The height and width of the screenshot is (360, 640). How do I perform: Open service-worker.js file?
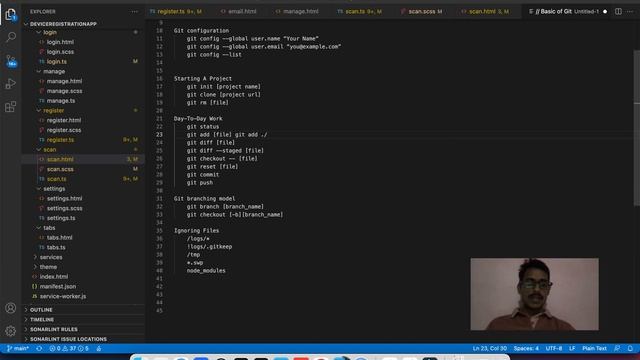point(62,296)
